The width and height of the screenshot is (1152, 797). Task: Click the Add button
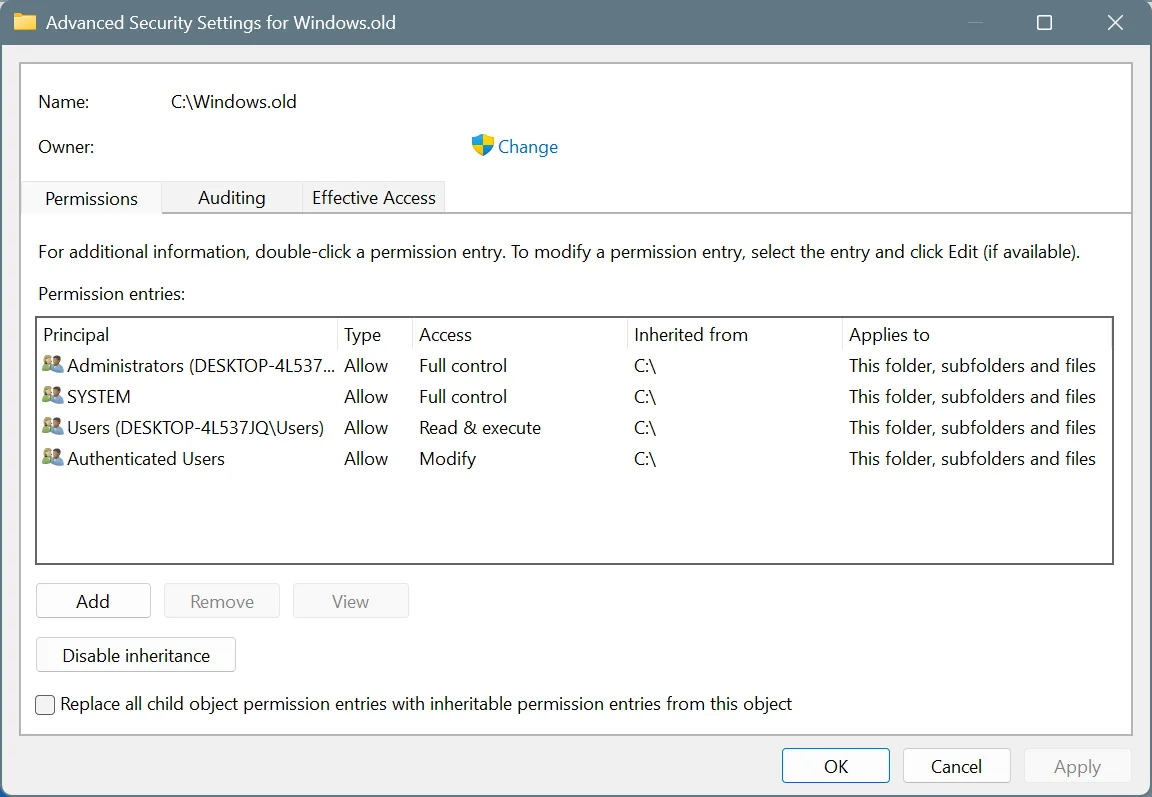(93, 601)
